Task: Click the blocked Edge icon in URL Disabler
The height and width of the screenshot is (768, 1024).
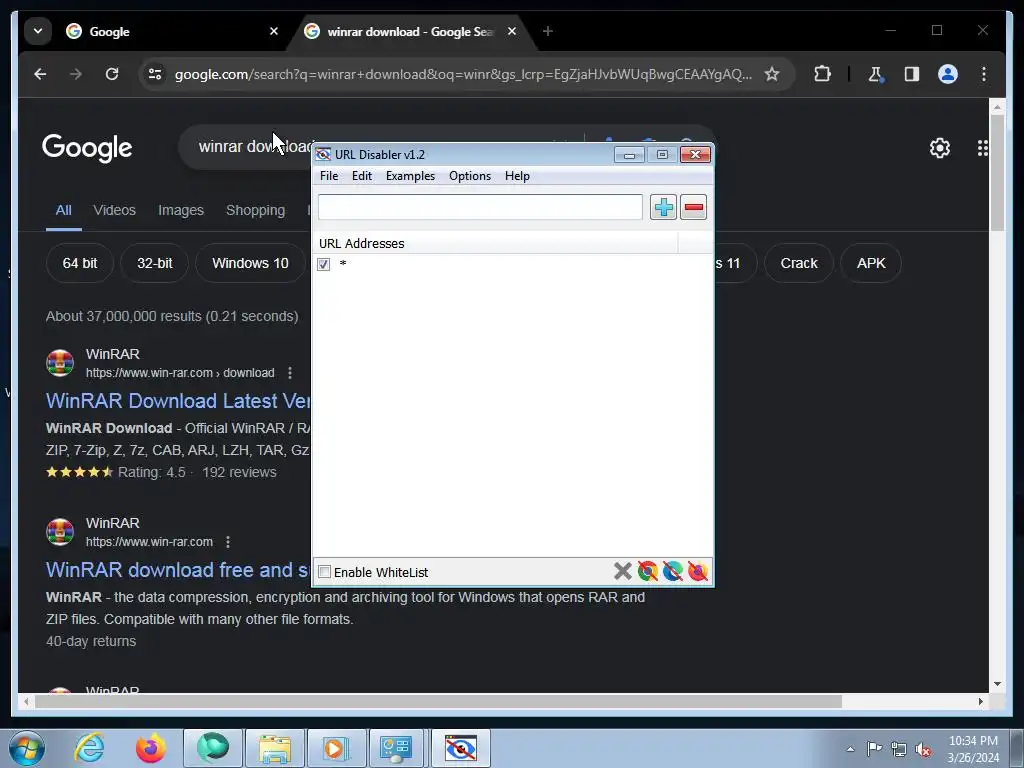Action: (672, 571)
